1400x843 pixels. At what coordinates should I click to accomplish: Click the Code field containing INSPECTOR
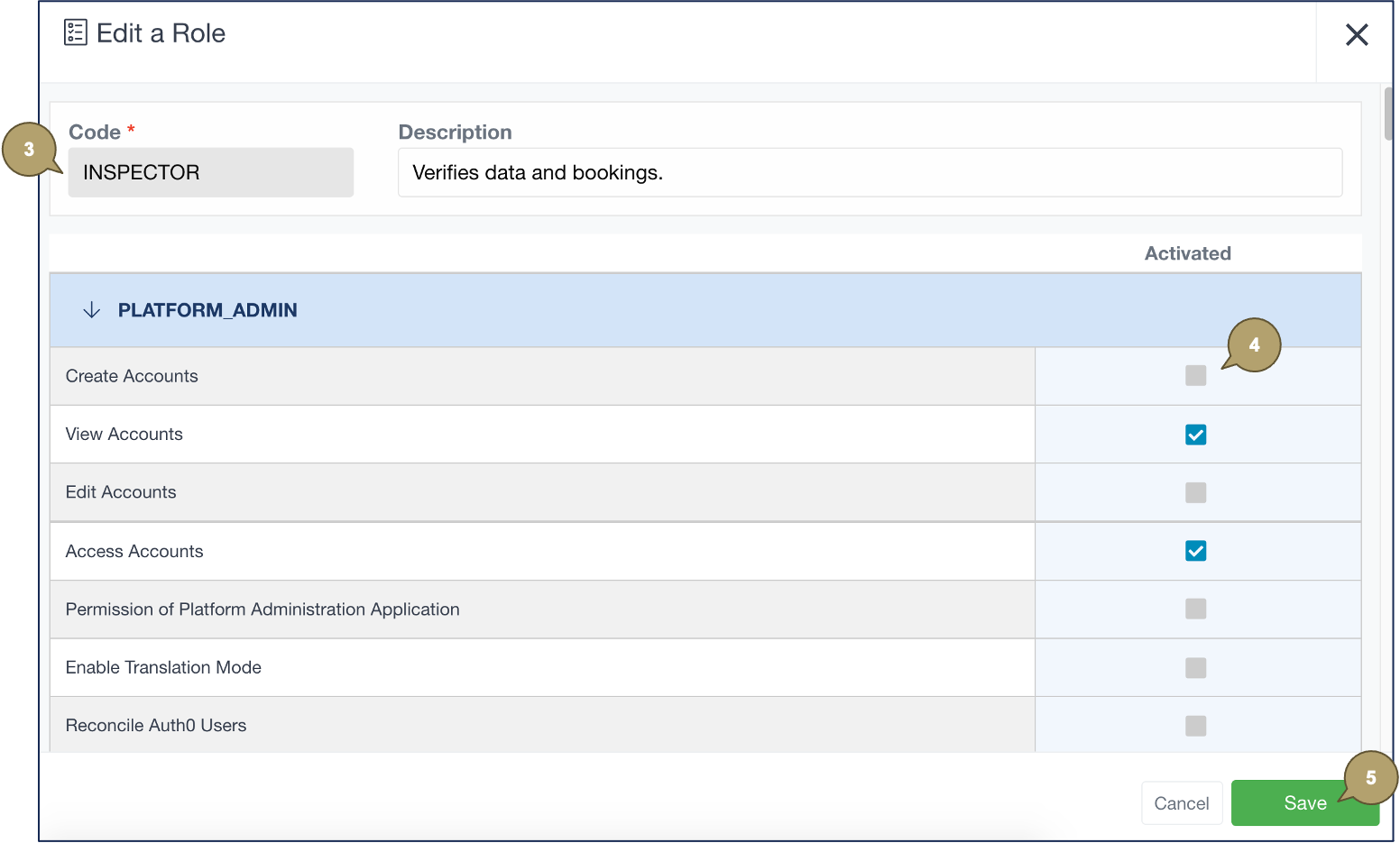(x=210, y=173)
